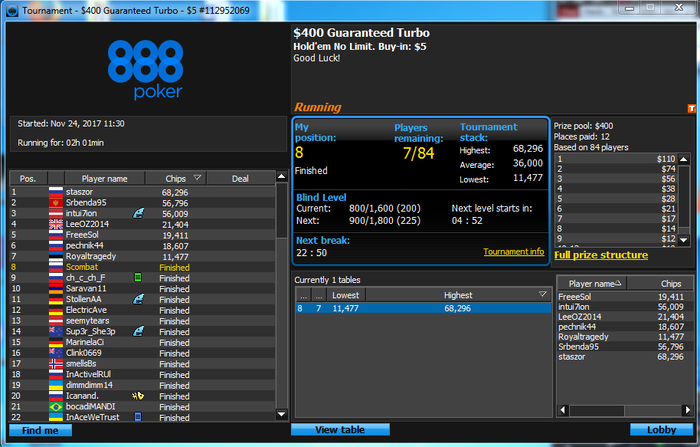
Task: Click the $74 second place prize row
Action: tap(616, 169)
